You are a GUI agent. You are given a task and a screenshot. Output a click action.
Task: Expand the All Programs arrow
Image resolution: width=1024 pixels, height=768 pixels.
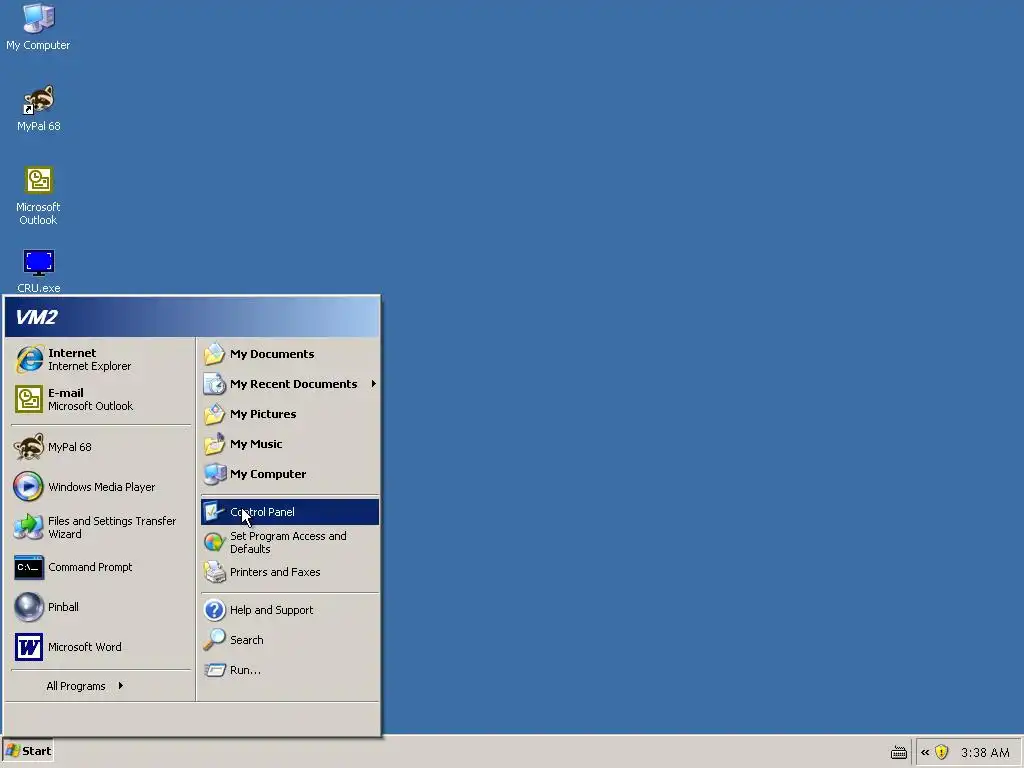[121, 686]
